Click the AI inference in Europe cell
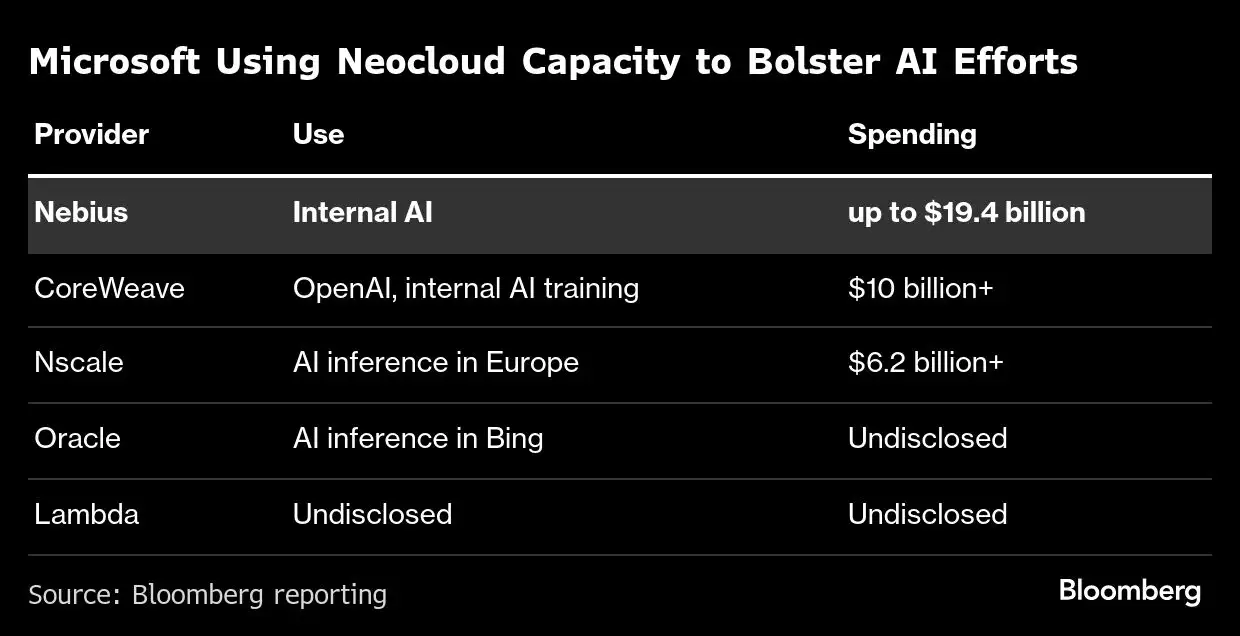 click(x=435, y=361)
